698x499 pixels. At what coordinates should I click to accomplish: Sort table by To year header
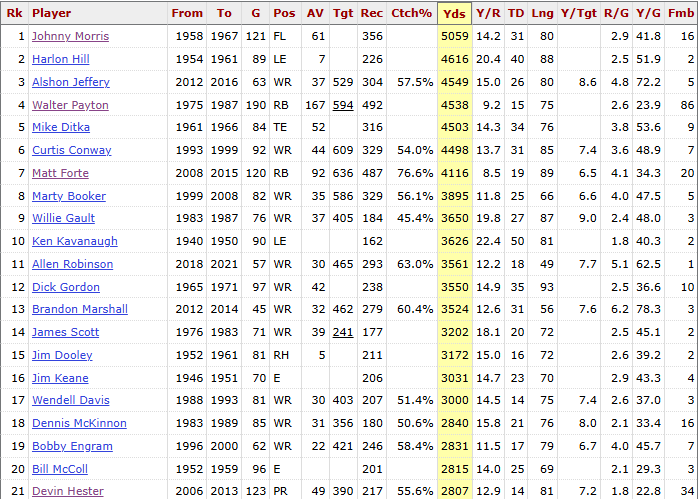[x=224, y=13]
